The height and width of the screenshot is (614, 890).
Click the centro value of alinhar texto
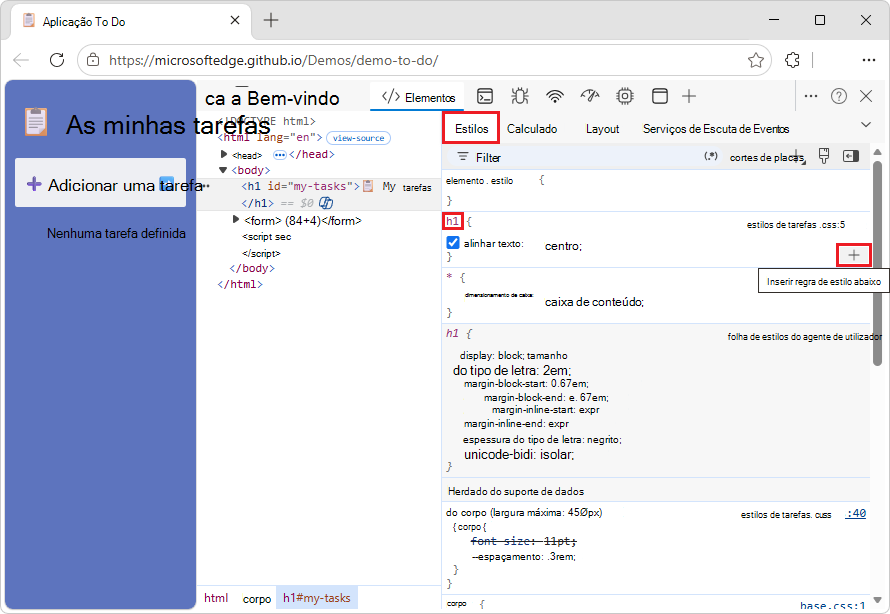[562, 246]
